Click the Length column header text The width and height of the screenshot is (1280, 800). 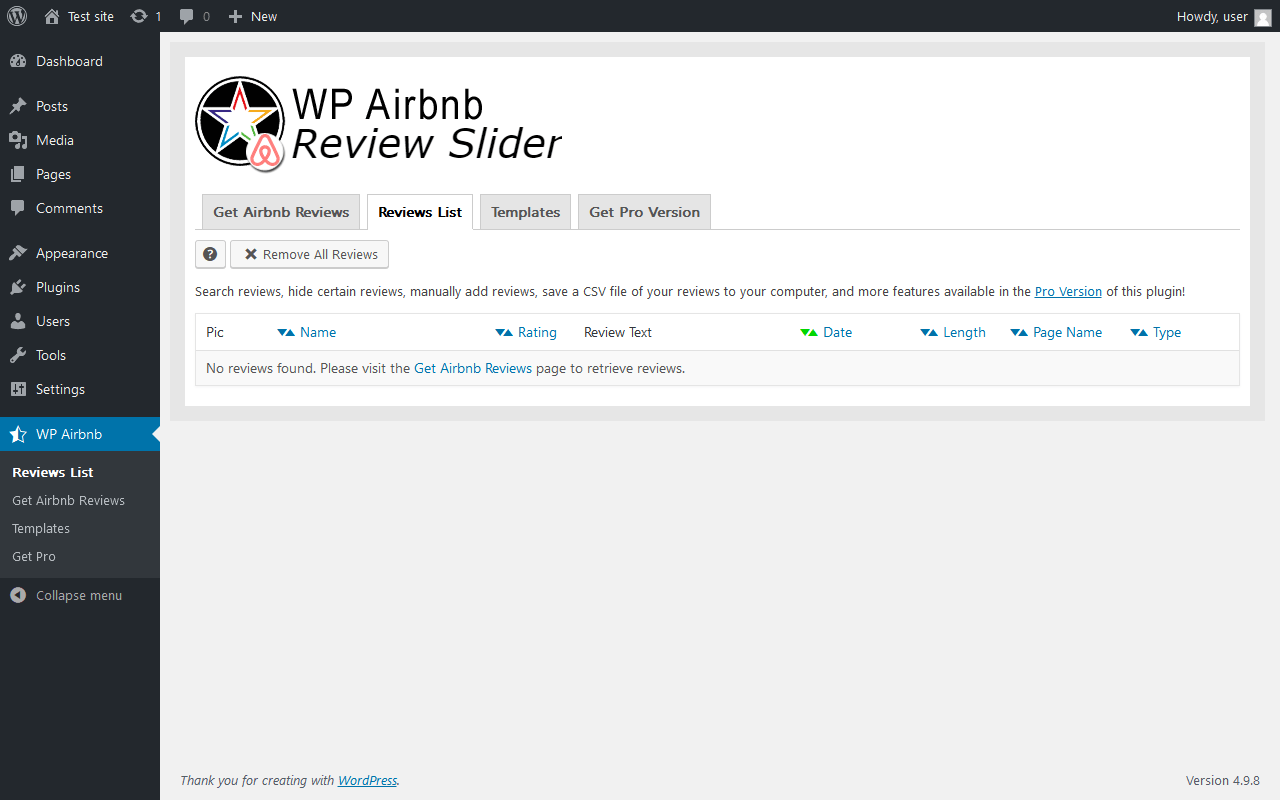coord(964,332)
